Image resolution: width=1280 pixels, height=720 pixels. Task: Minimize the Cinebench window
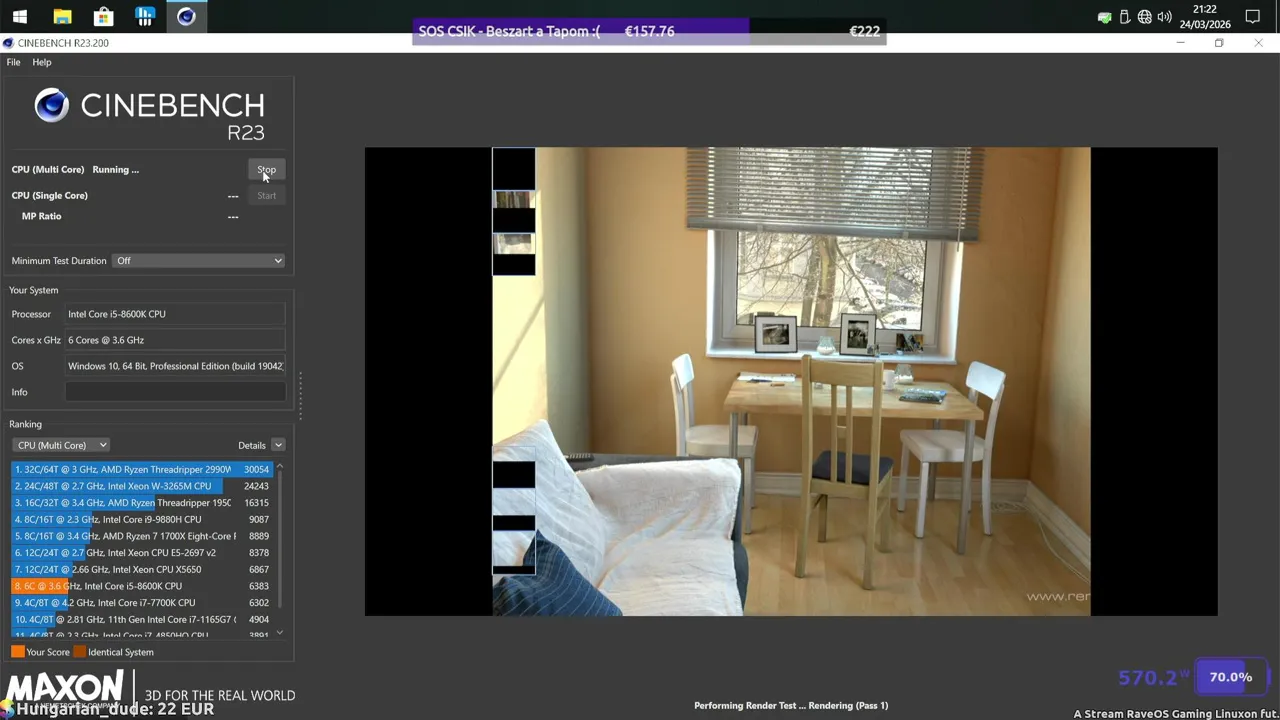1181,43
